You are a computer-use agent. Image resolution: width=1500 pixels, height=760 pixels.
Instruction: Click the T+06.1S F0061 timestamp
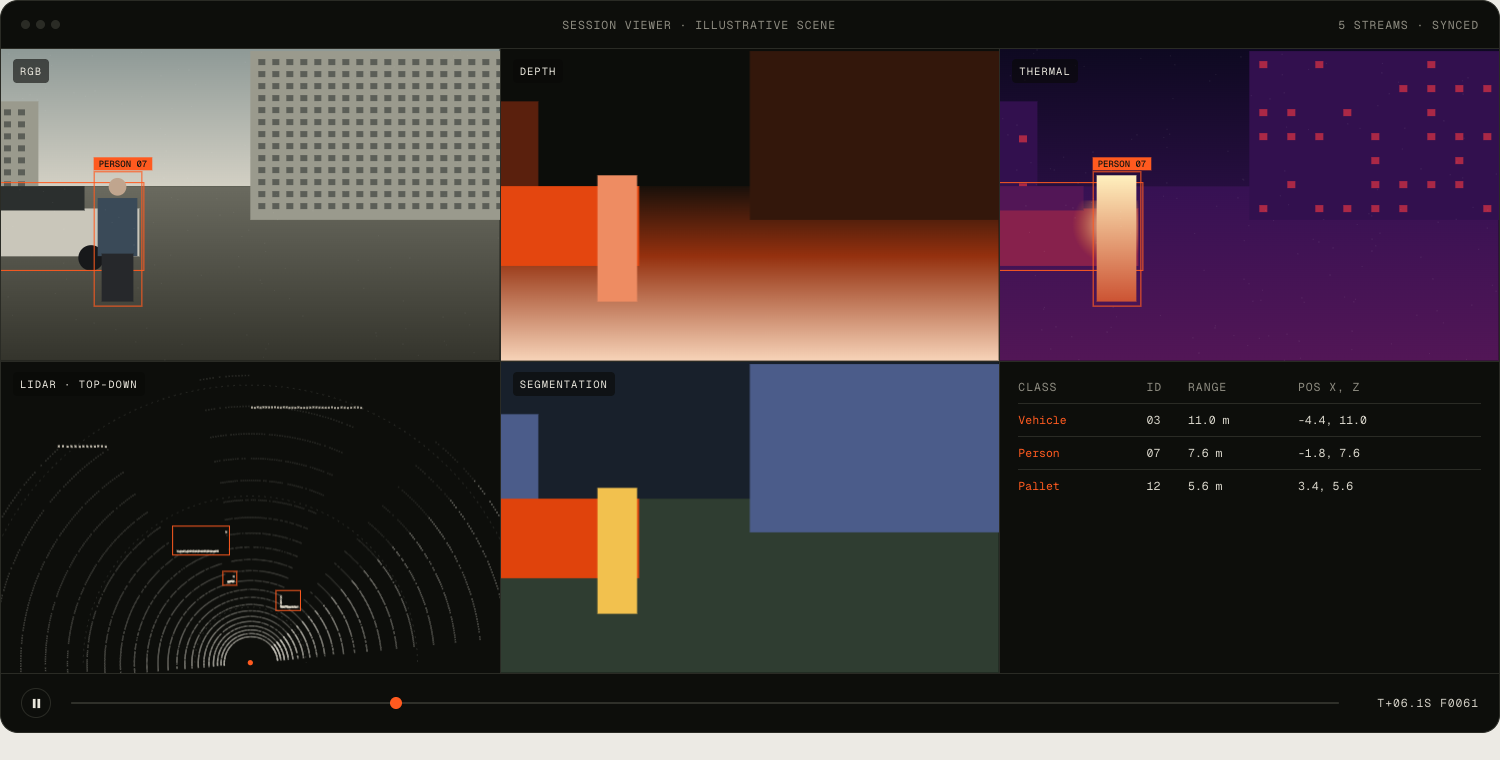pyautogui.click(x=1428, y=703)
